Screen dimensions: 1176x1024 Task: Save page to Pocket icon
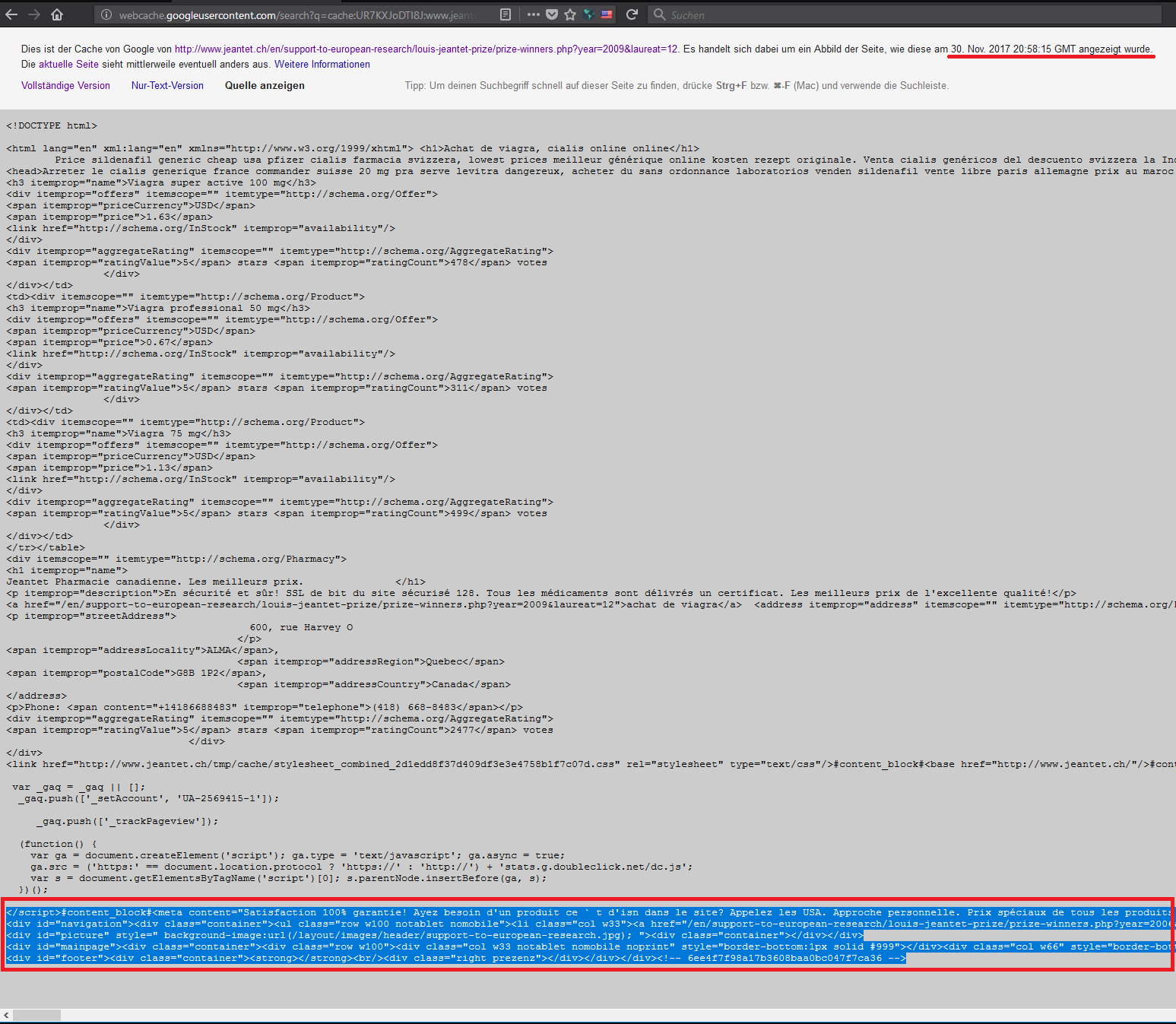point(552,14)
